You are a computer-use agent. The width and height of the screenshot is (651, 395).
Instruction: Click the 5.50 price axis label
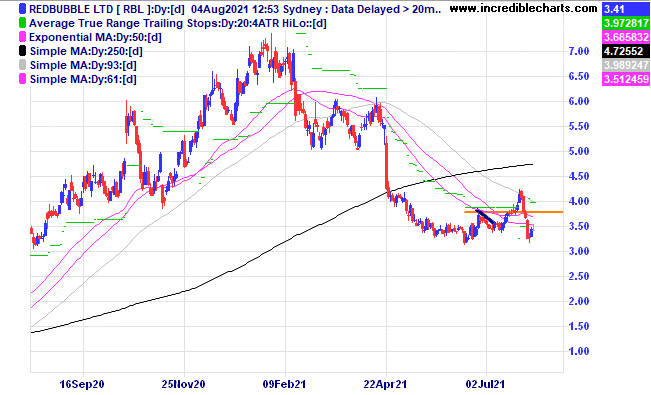579,126
